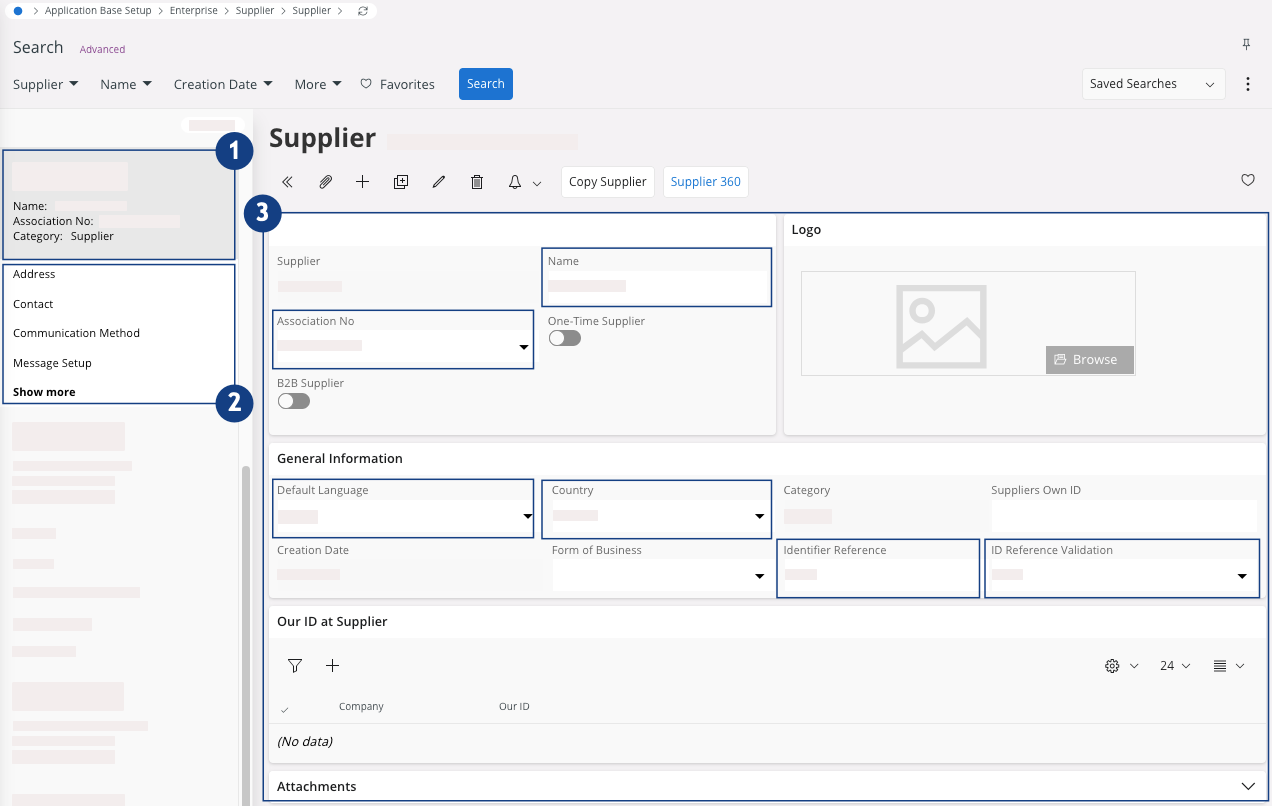Image resolution: width=1272 pixels, height=806 pixels.
Task: Open the Country dropdown
Action: point(759,517)
